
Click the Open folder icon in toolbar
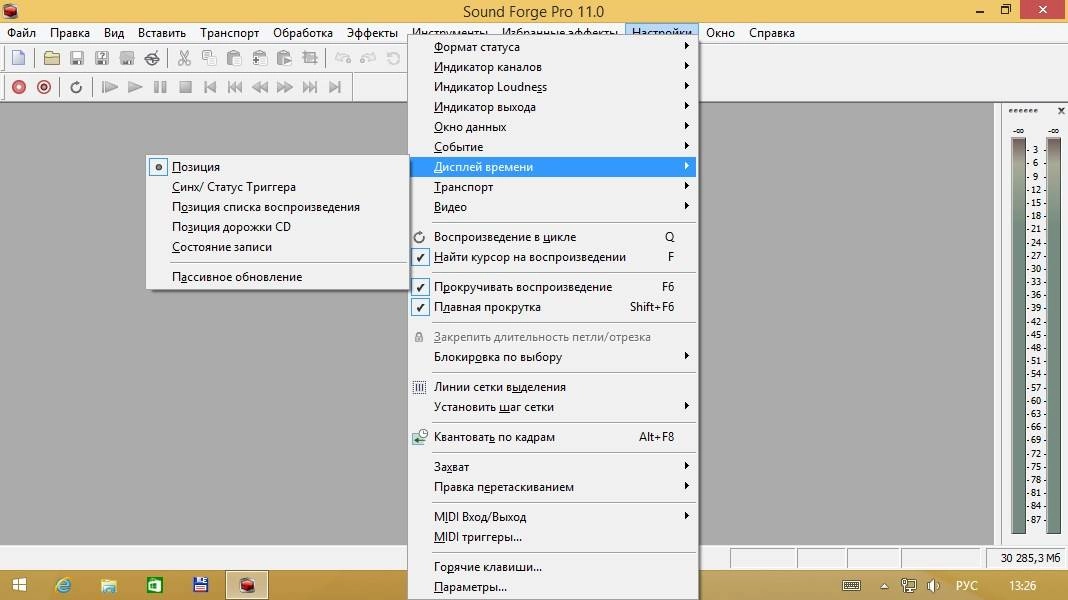pyautogui.click(x=52, y=58)
